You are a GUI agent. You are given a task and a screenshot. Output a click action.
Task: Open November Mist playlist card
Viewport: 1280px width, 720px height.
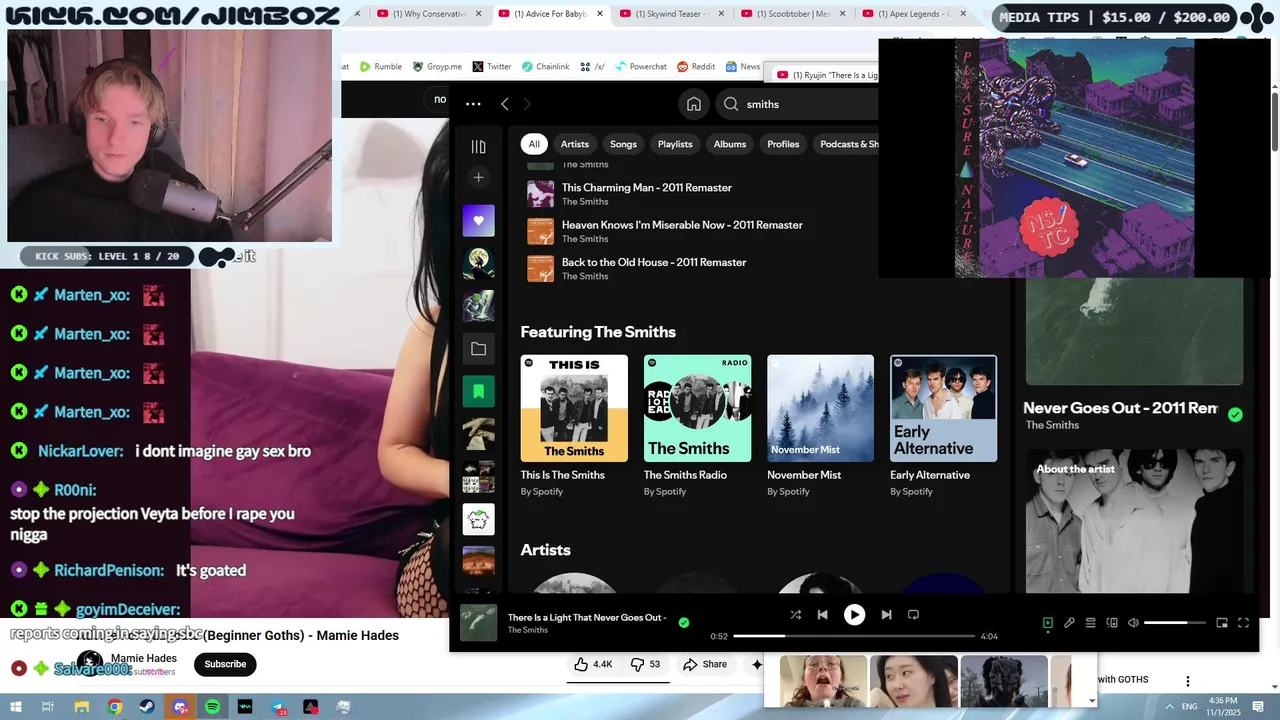point(820,425)
